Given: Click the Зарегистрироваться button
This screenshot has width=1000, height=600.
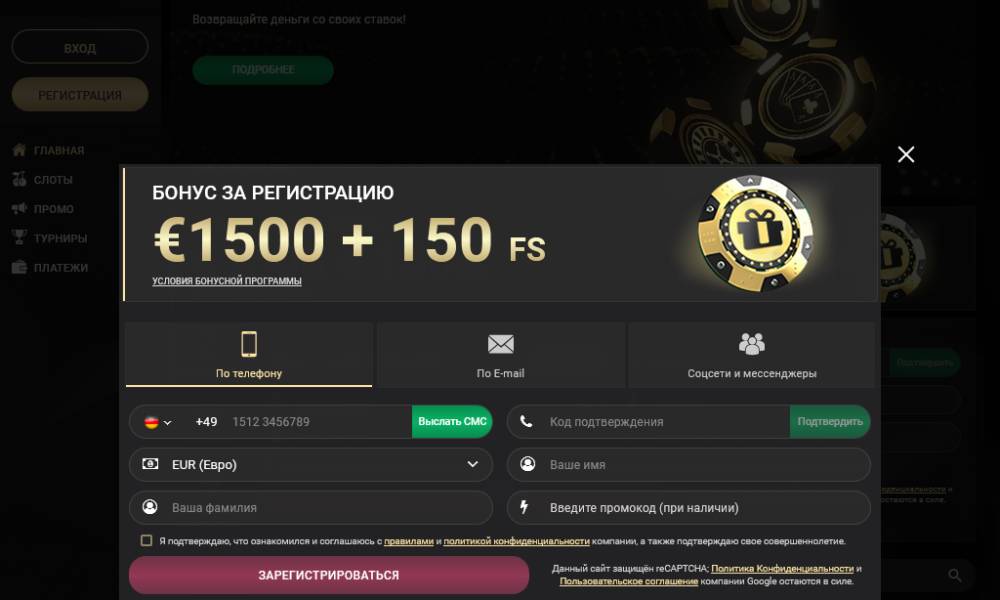Looking at the screenshot, I should (x=329, y=575).
